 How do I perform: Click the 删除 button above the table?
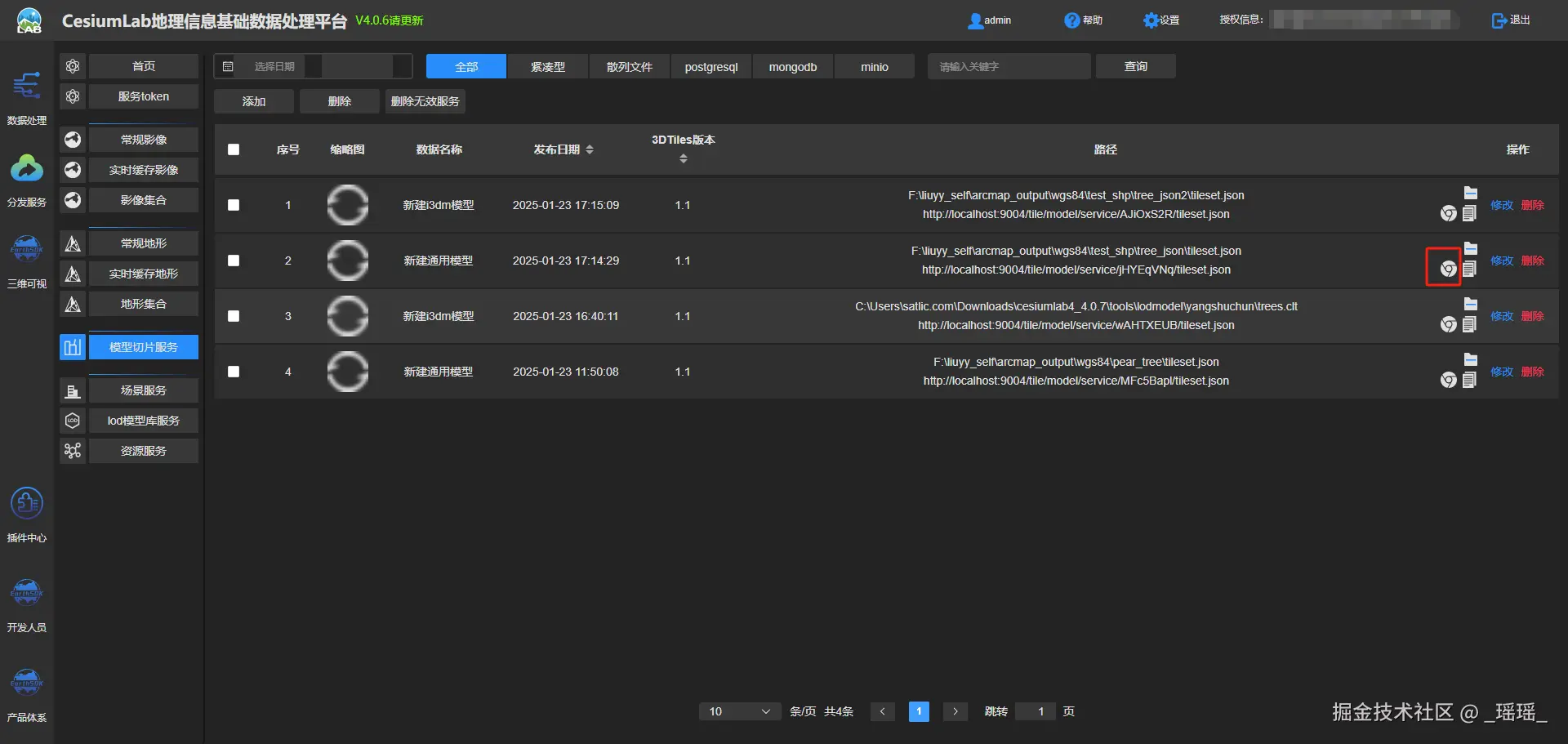[340, 101]
